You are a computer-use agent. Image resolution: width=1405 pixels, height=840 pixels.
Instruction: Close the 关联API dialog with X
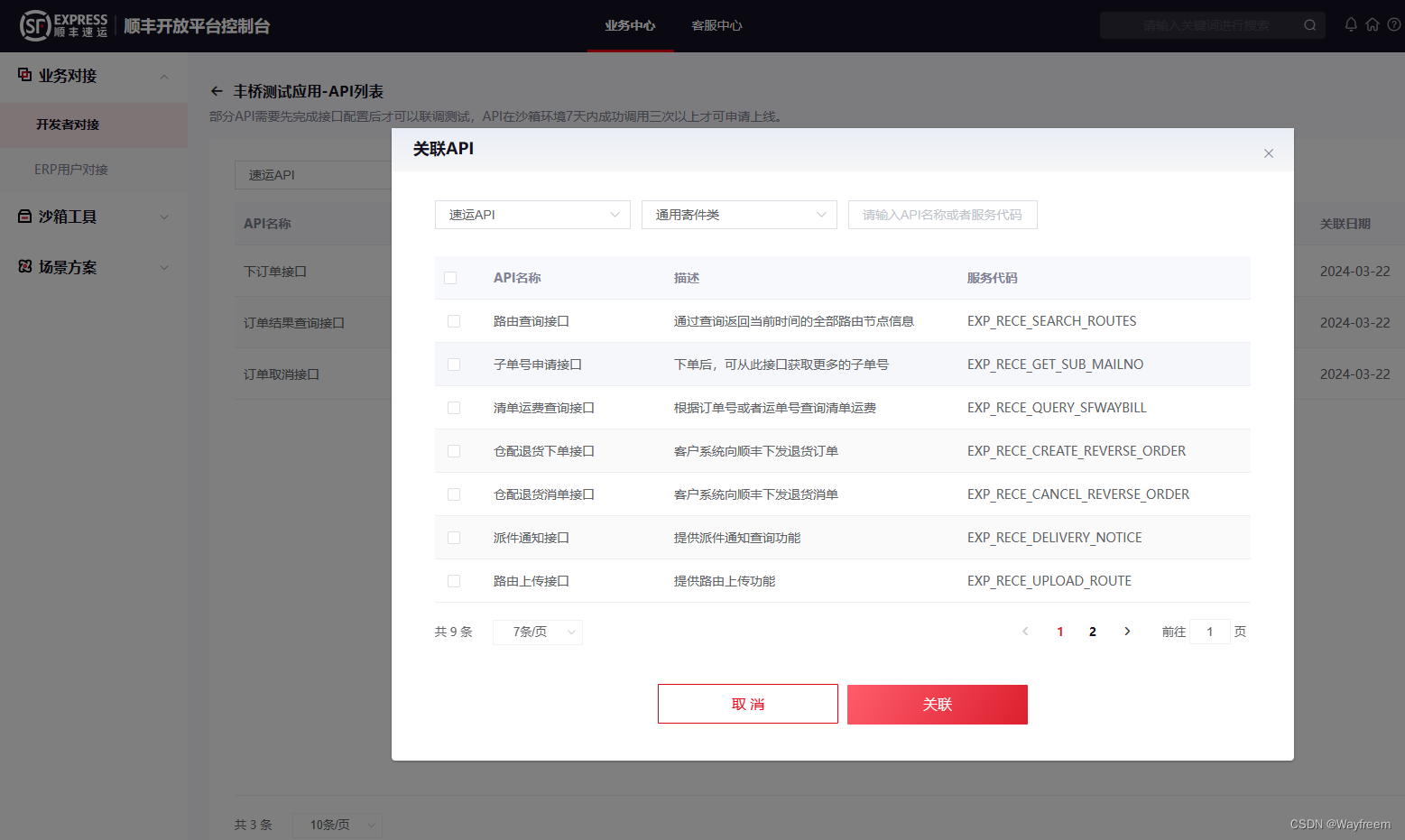[x=1269, y=153]
